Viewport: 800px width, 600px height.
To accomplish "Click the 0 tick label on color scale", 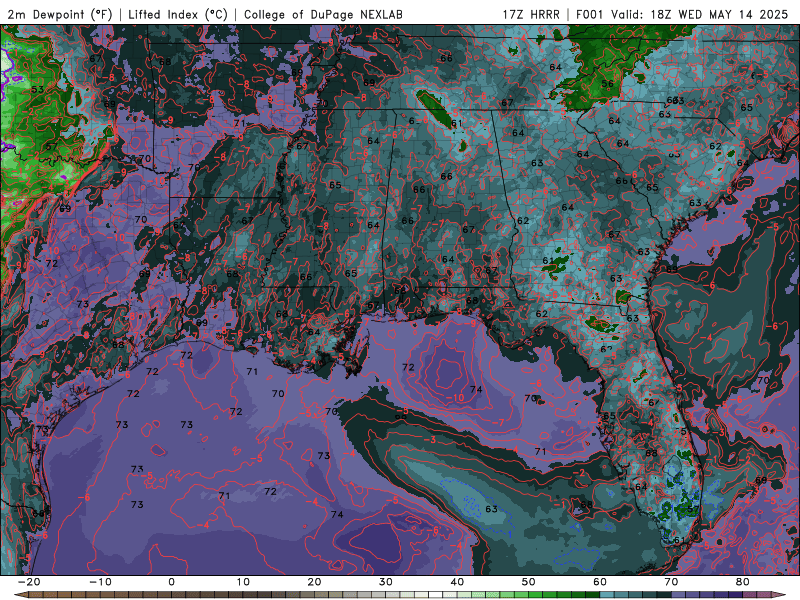I will tap(171, 582).
